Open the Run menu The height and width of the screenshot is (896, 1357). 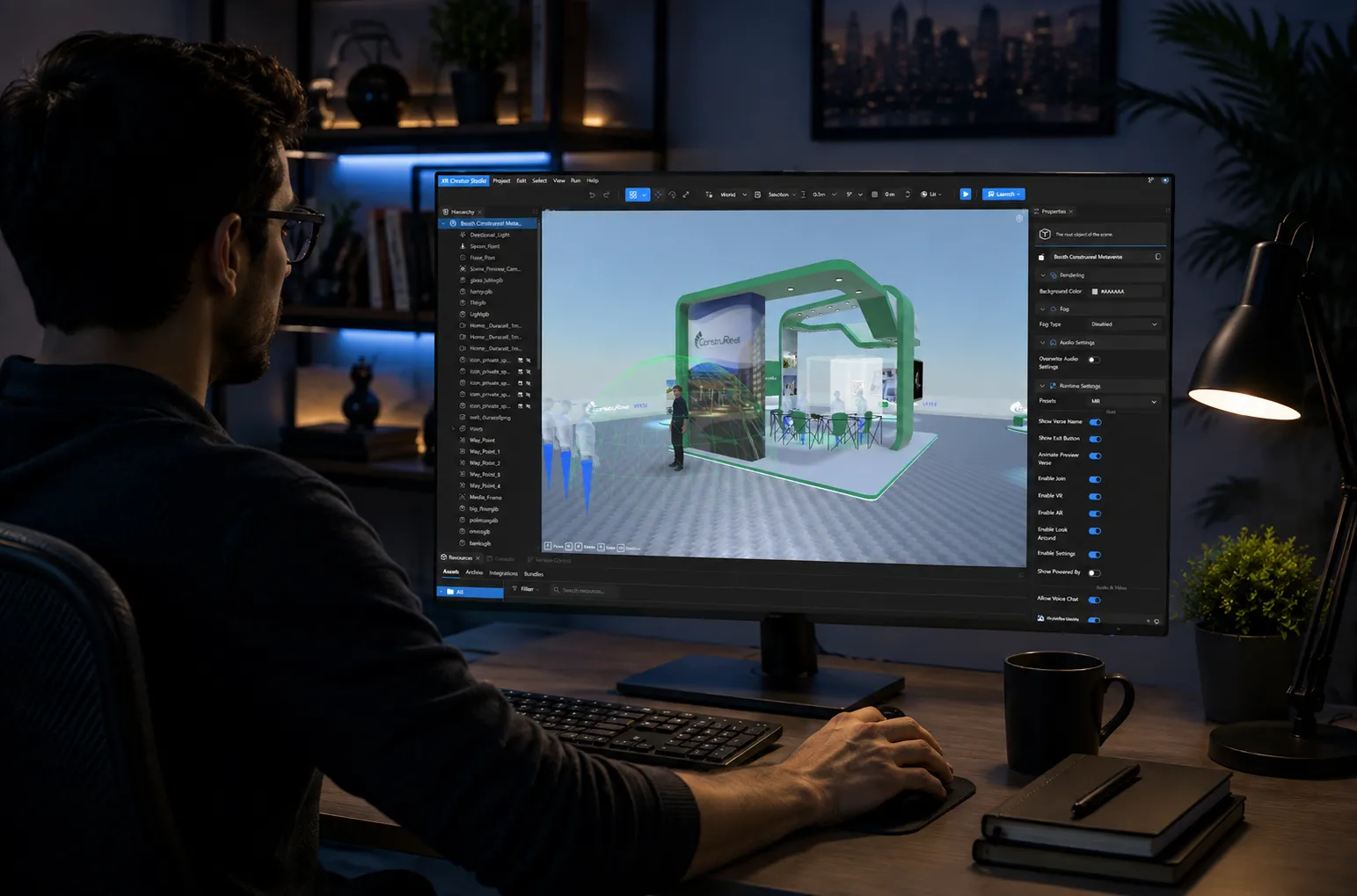coord(576,180)
